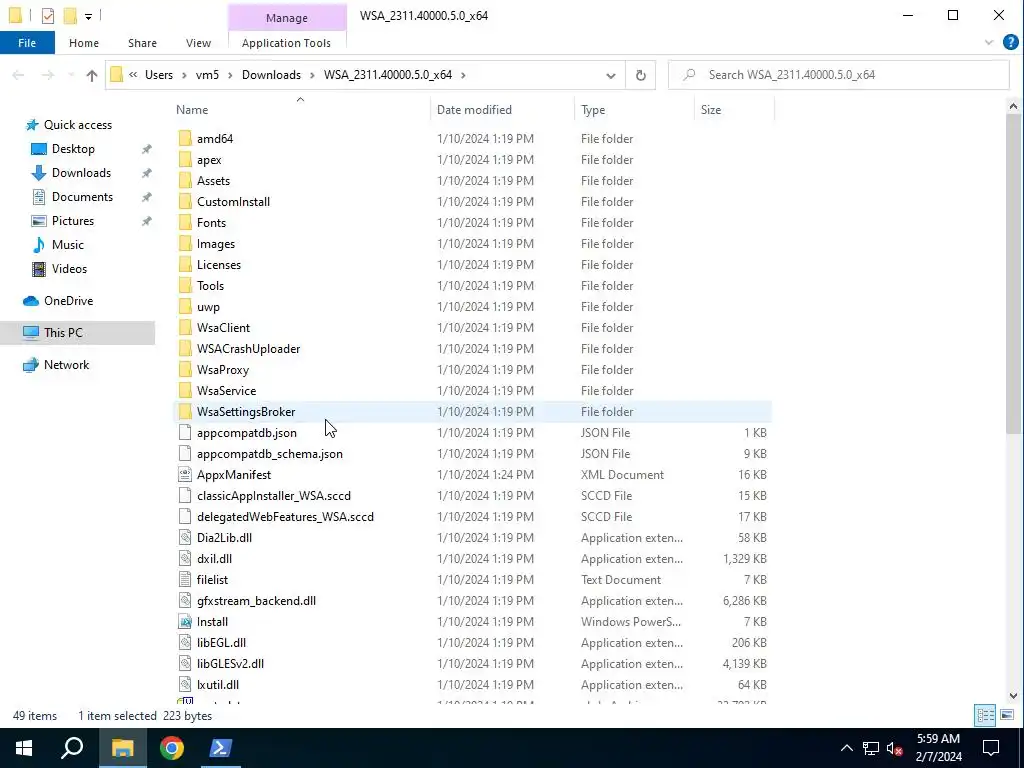
Task: Open Music in the navigation pane
Action: [x=67, y=245]
